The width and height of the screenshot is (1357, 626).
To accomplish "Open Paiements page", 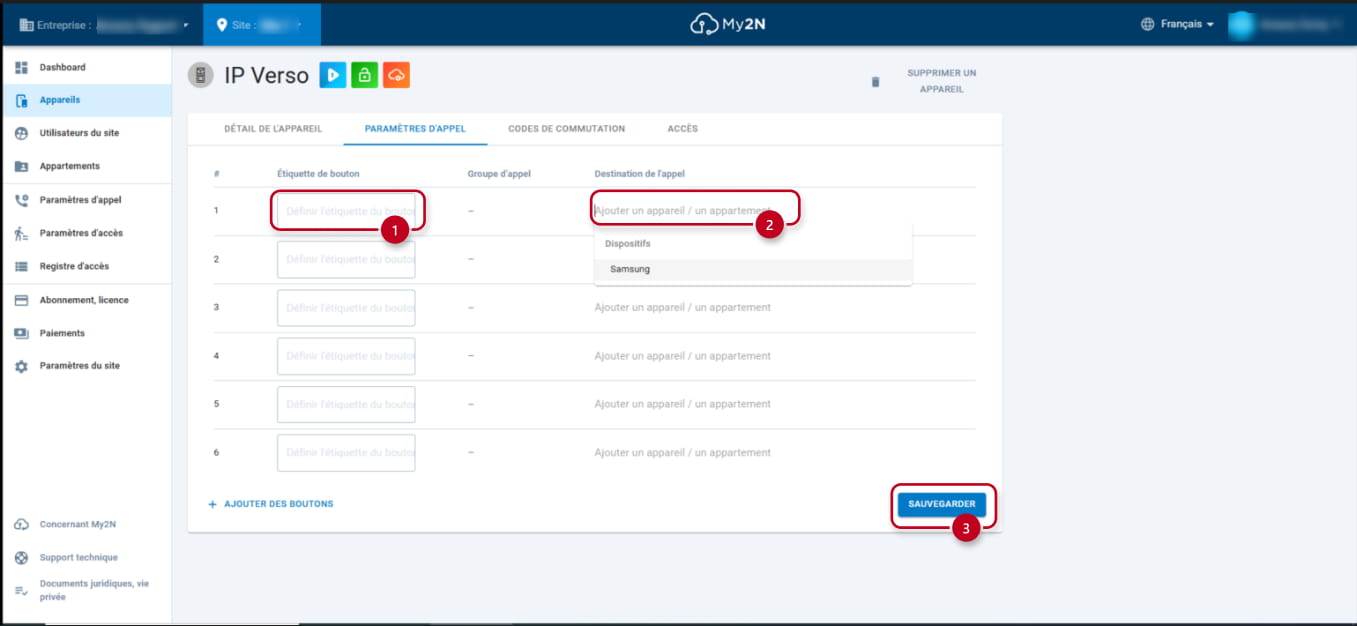I will click(x=62, y=333).
